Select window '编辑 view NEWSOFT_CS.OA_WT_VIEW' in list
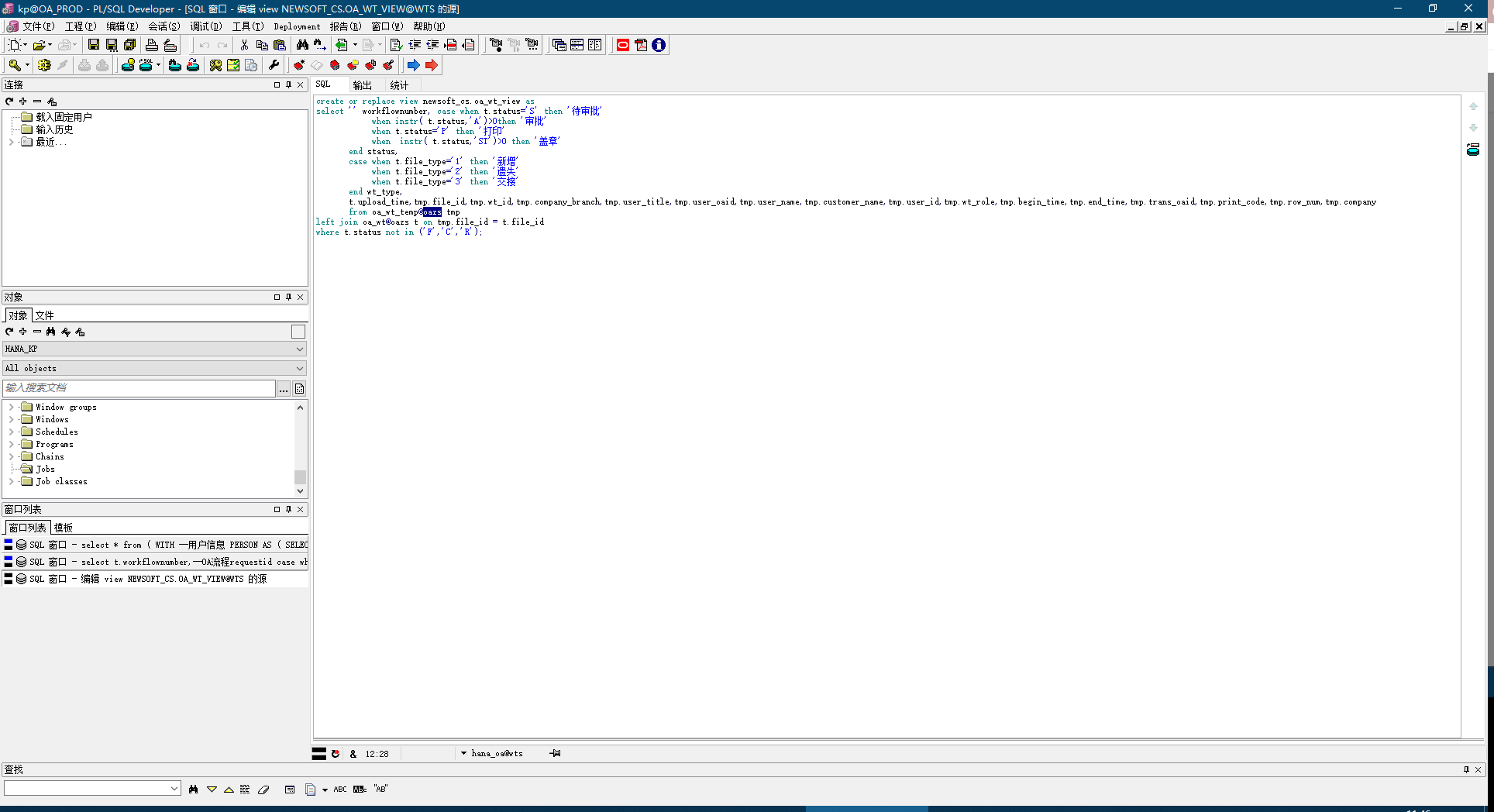Image resolution: width=1494 pixels, height=812 pixels. click(x=155, y=579)
